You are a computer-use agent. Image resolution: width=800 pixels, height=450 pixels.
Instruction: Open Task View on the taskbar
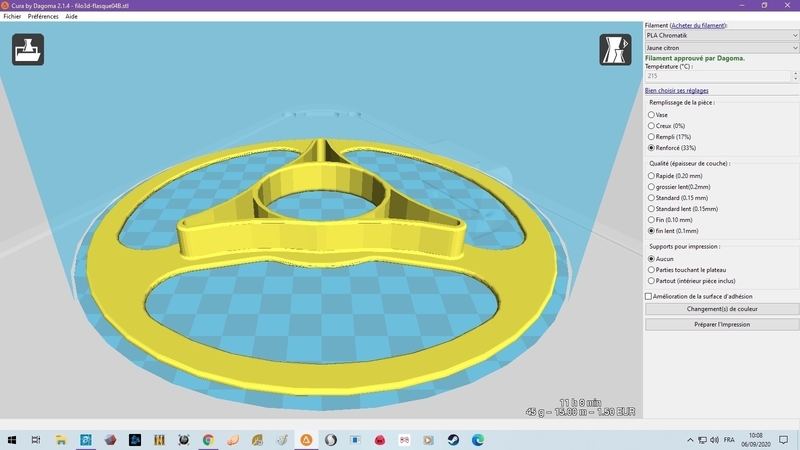[x=36, y=440]
